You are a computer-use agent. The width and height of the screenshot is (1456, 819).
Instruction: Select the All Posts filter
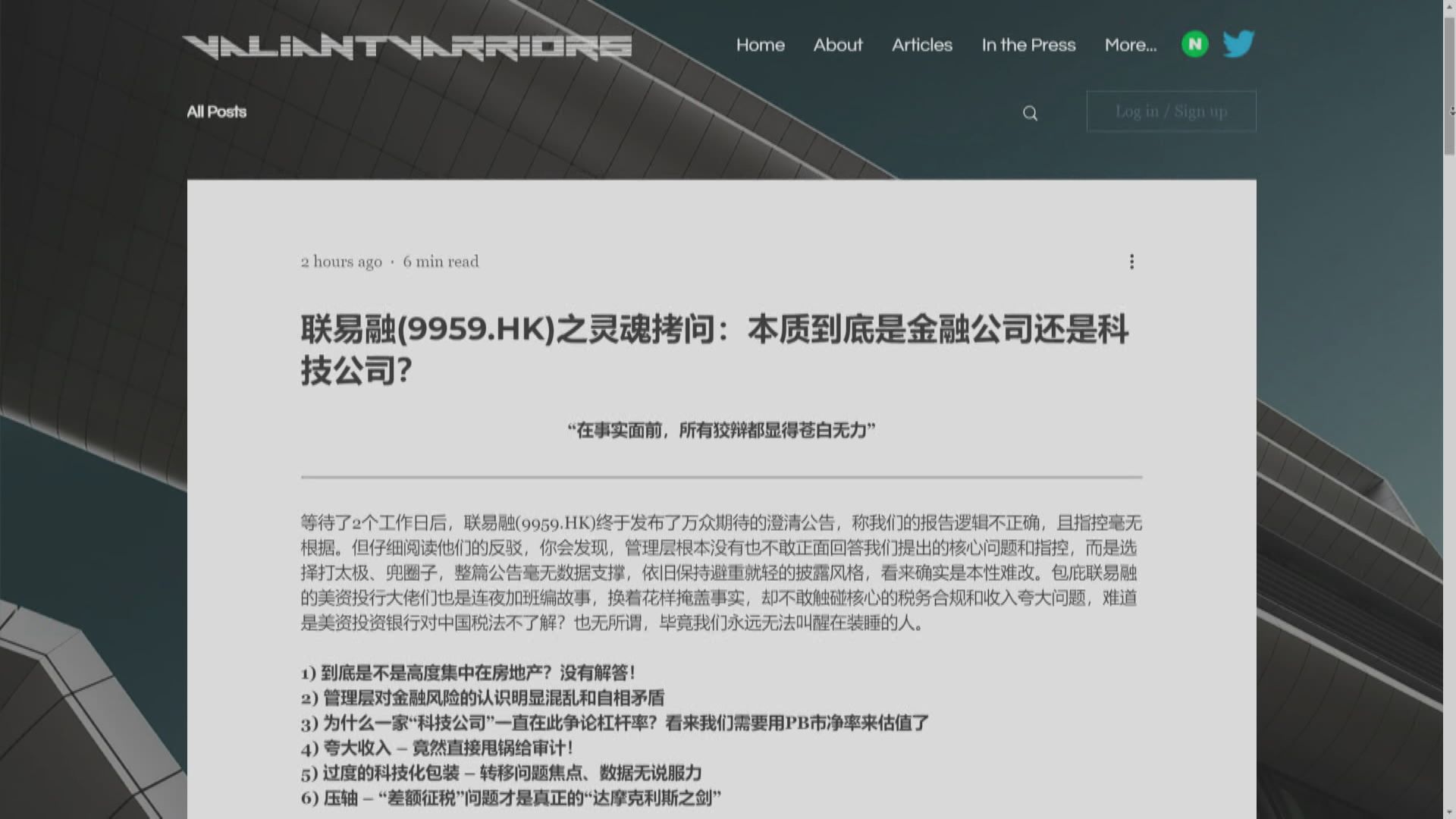coord(216,111)
